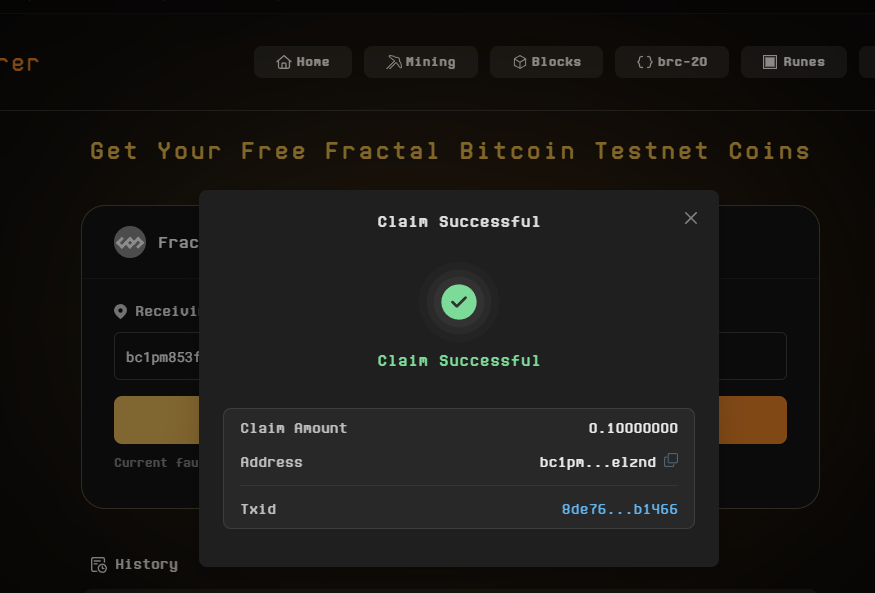Copy the bc1pm...elznd address

coord(671,460)
